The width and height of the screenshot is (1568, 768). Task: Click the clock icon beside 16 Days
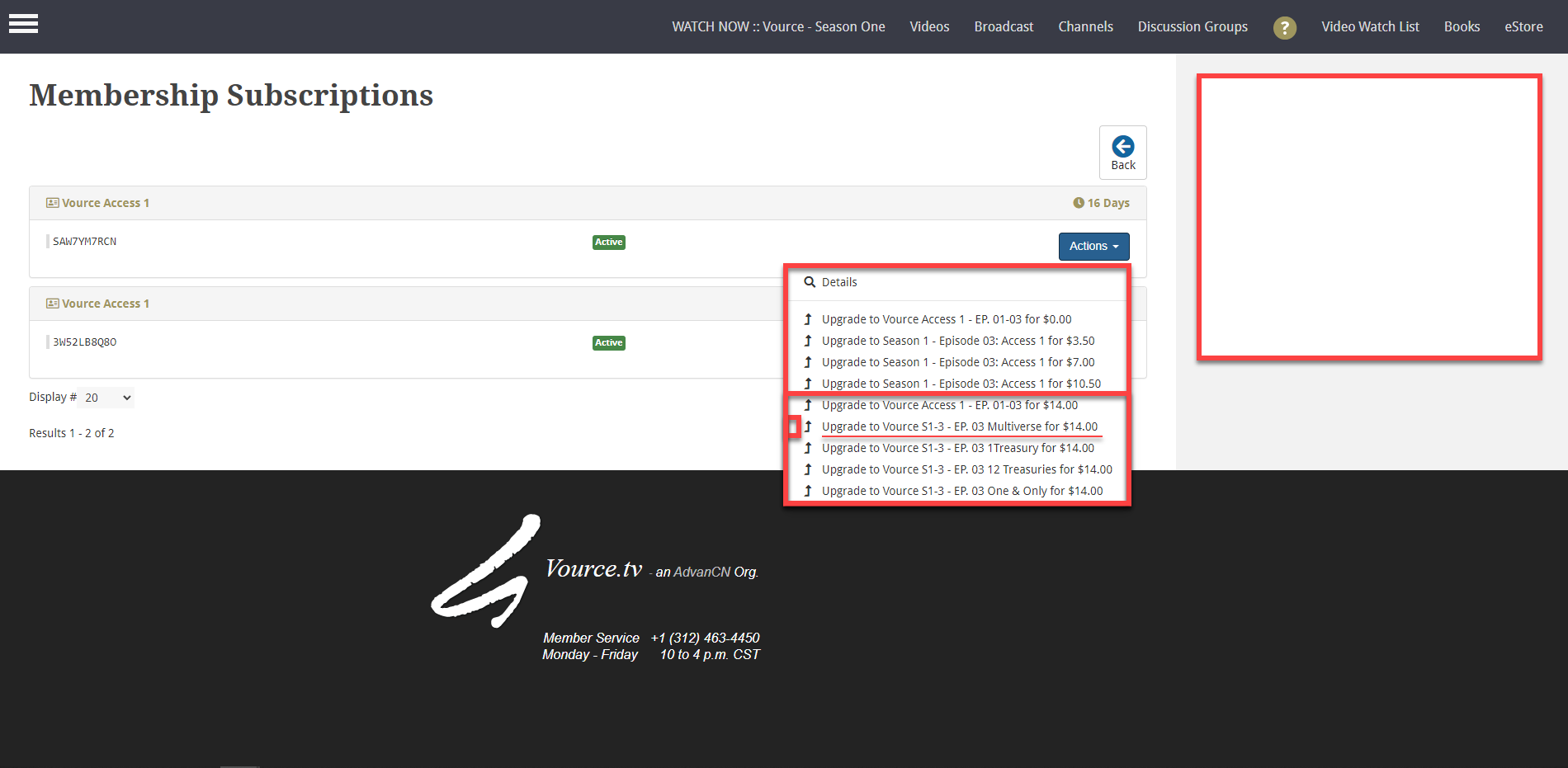[x=1079, y=203]
